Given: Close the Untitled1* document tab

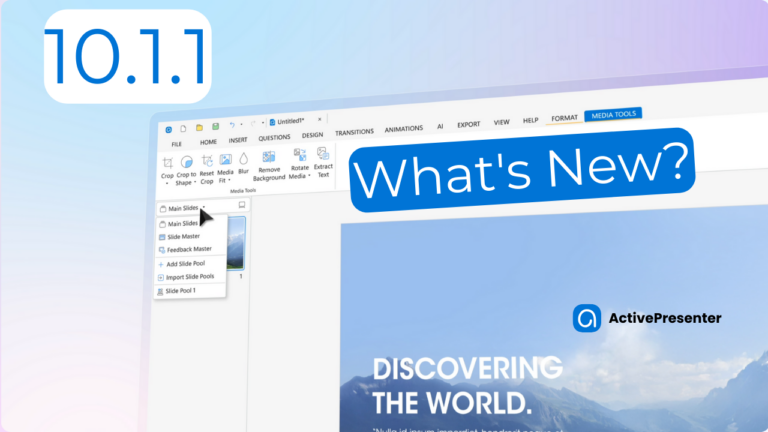Looking at the screenshot, I should click(x=320, y=119).
